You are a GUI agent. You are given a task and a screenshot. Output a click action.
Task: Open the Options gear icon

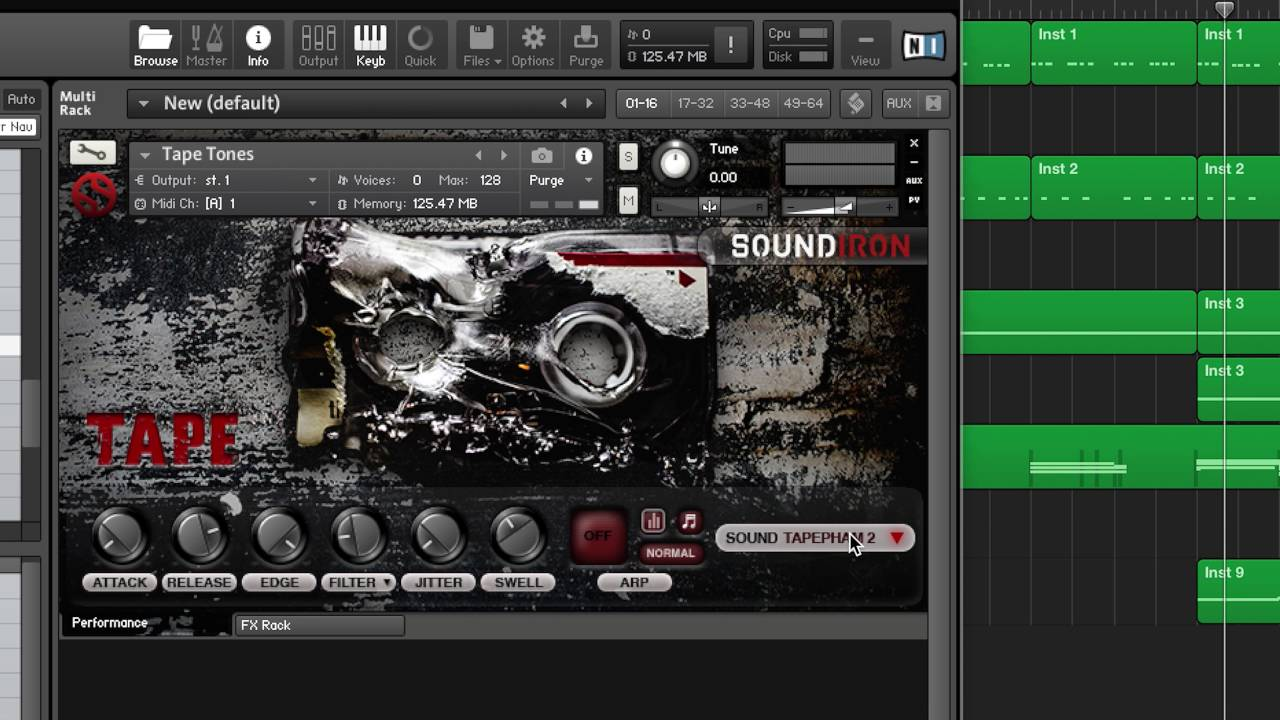coord(533,46)
